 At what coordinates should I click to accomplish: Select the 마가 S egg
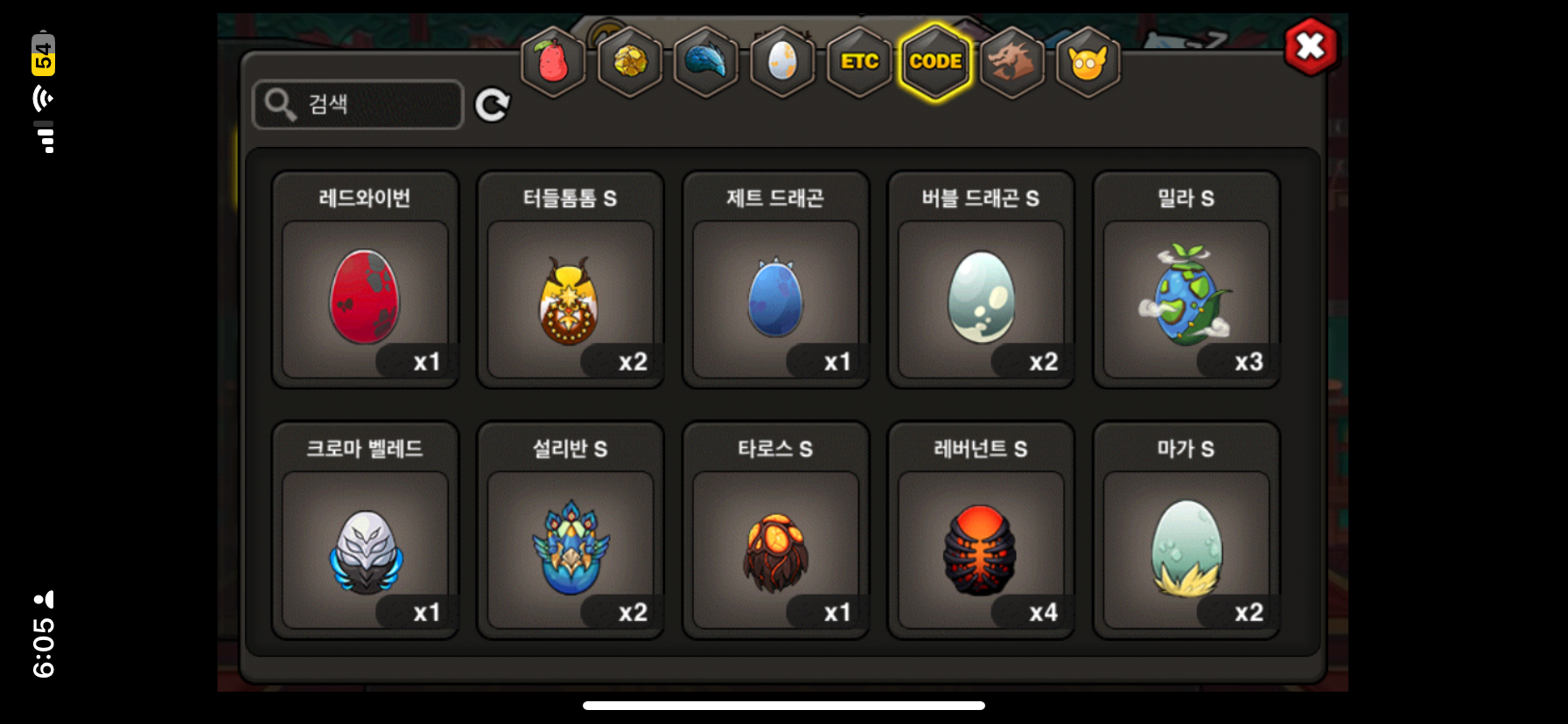pyautogui.click(x=1186, y=531)
